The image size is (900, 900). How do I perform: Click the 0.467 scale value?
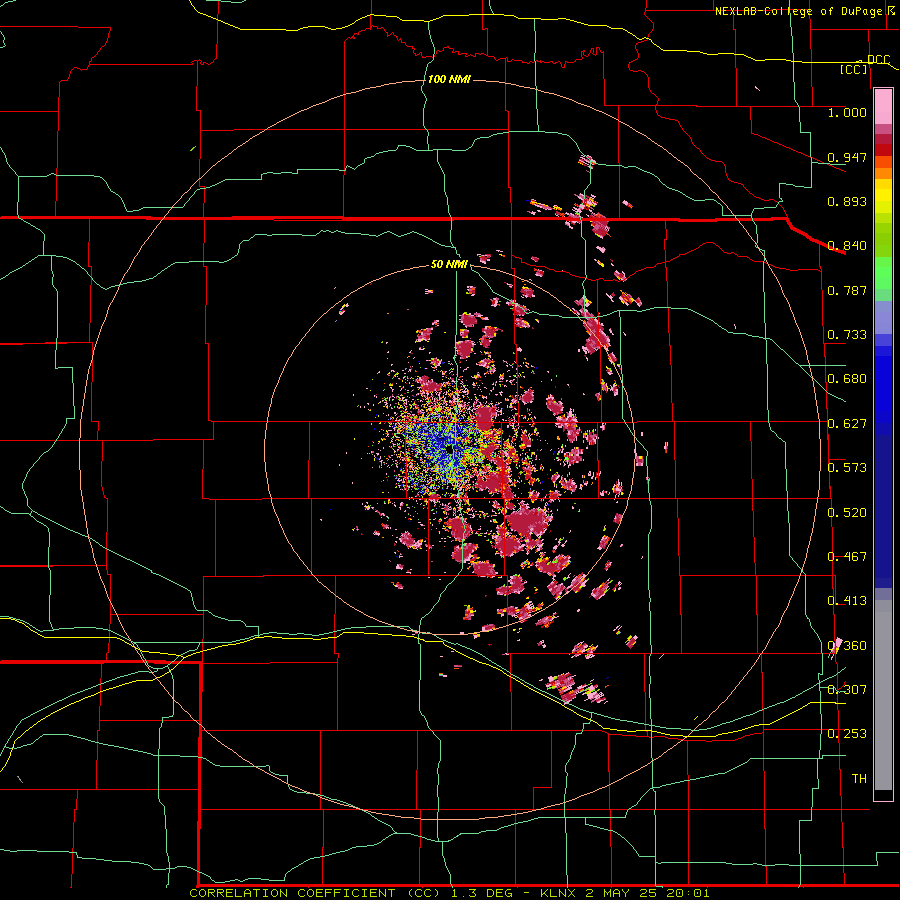tap(847, 557)
